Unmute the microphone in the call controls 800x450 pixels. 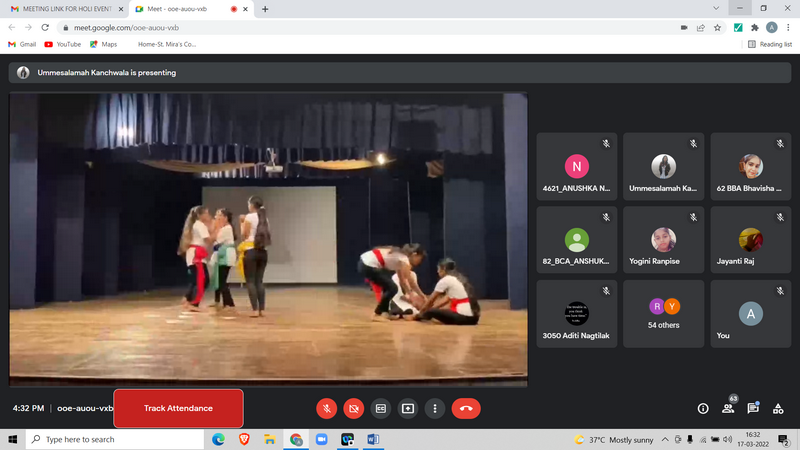326,408
